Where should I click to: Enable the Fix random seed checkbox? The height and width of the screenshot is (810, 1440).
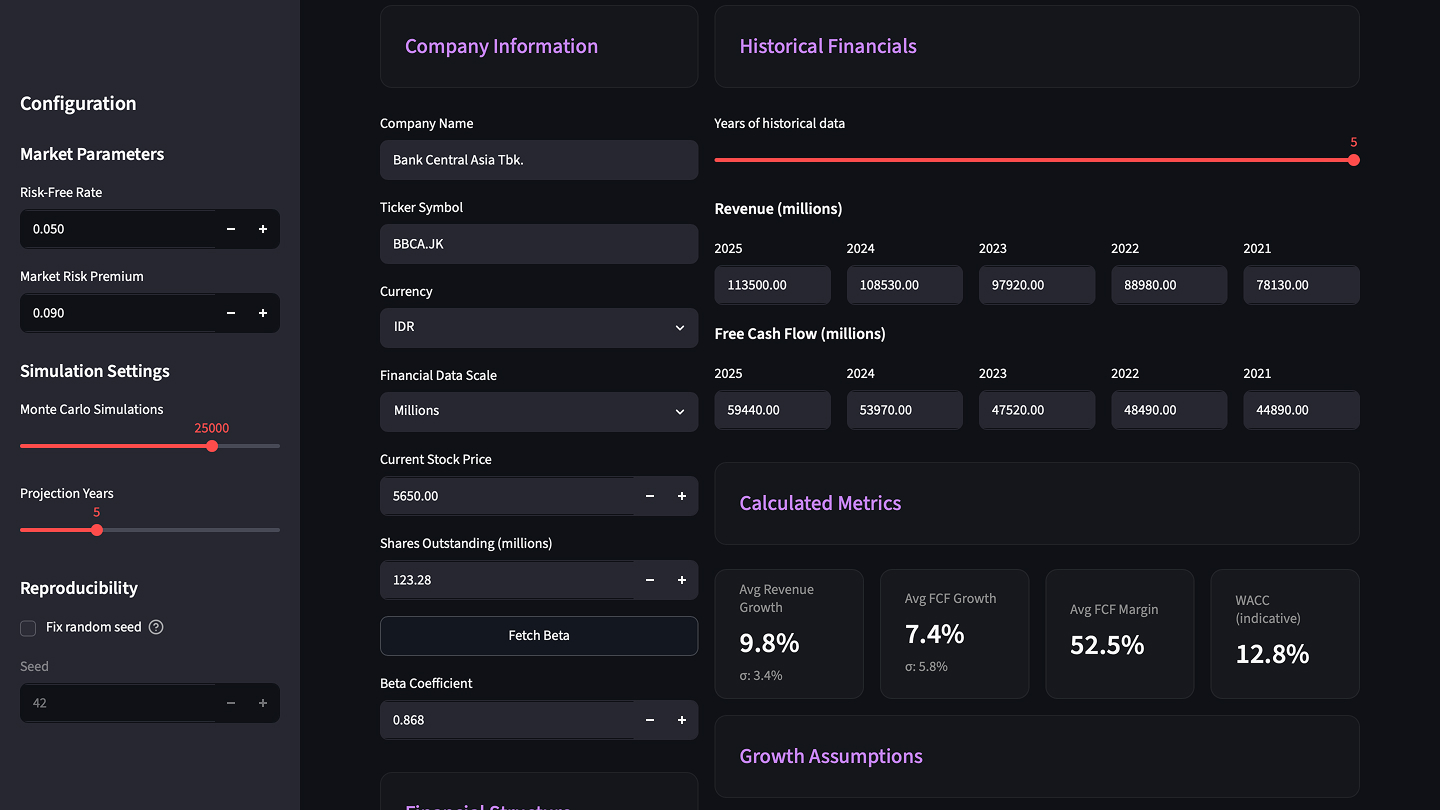tap(28, 627)
